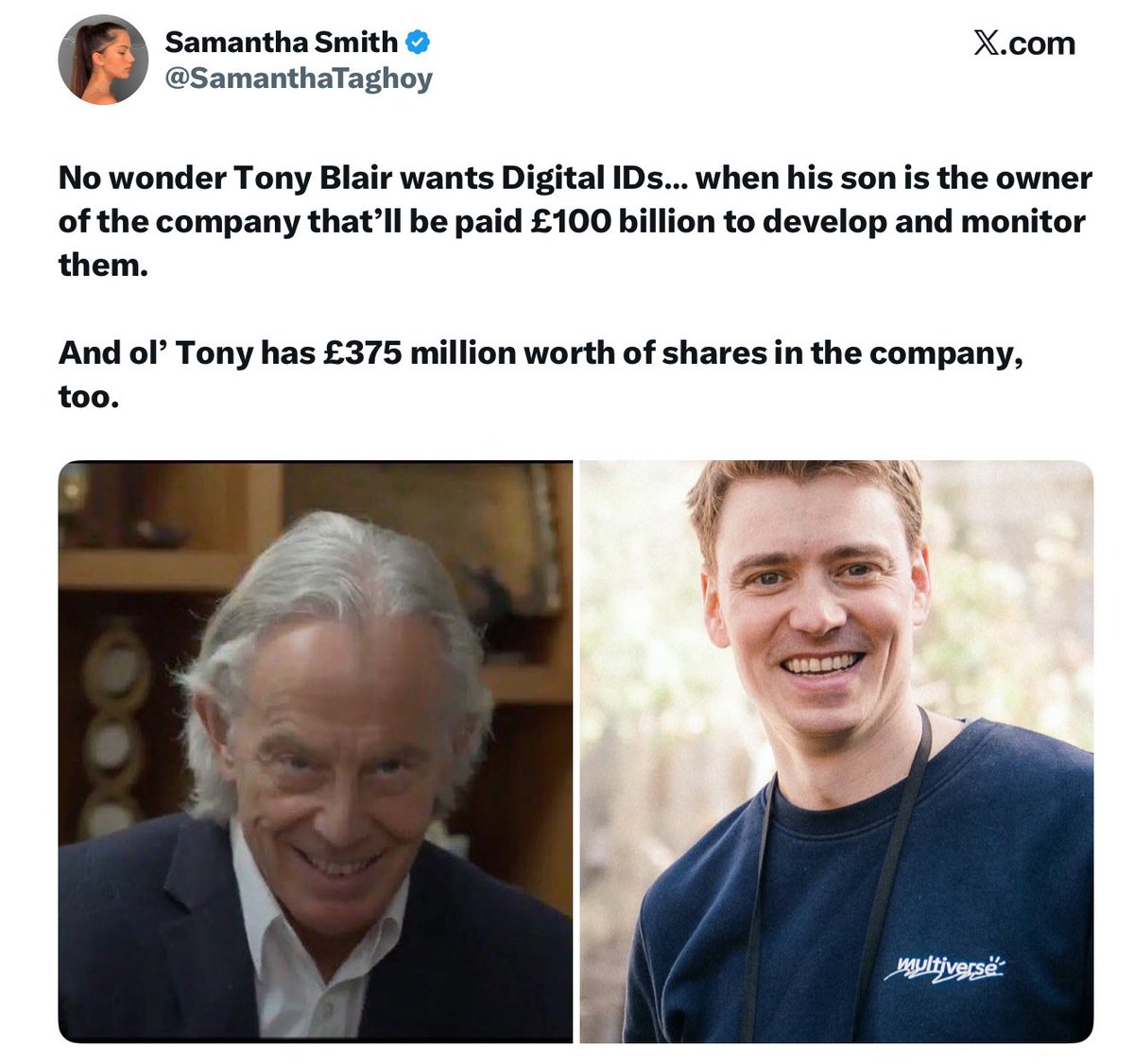Image resolution: width=1134 pixels, height=1064 pixels.
Task: Click the 'Samantha Smith' display name
Action: [x=282, y=42]
